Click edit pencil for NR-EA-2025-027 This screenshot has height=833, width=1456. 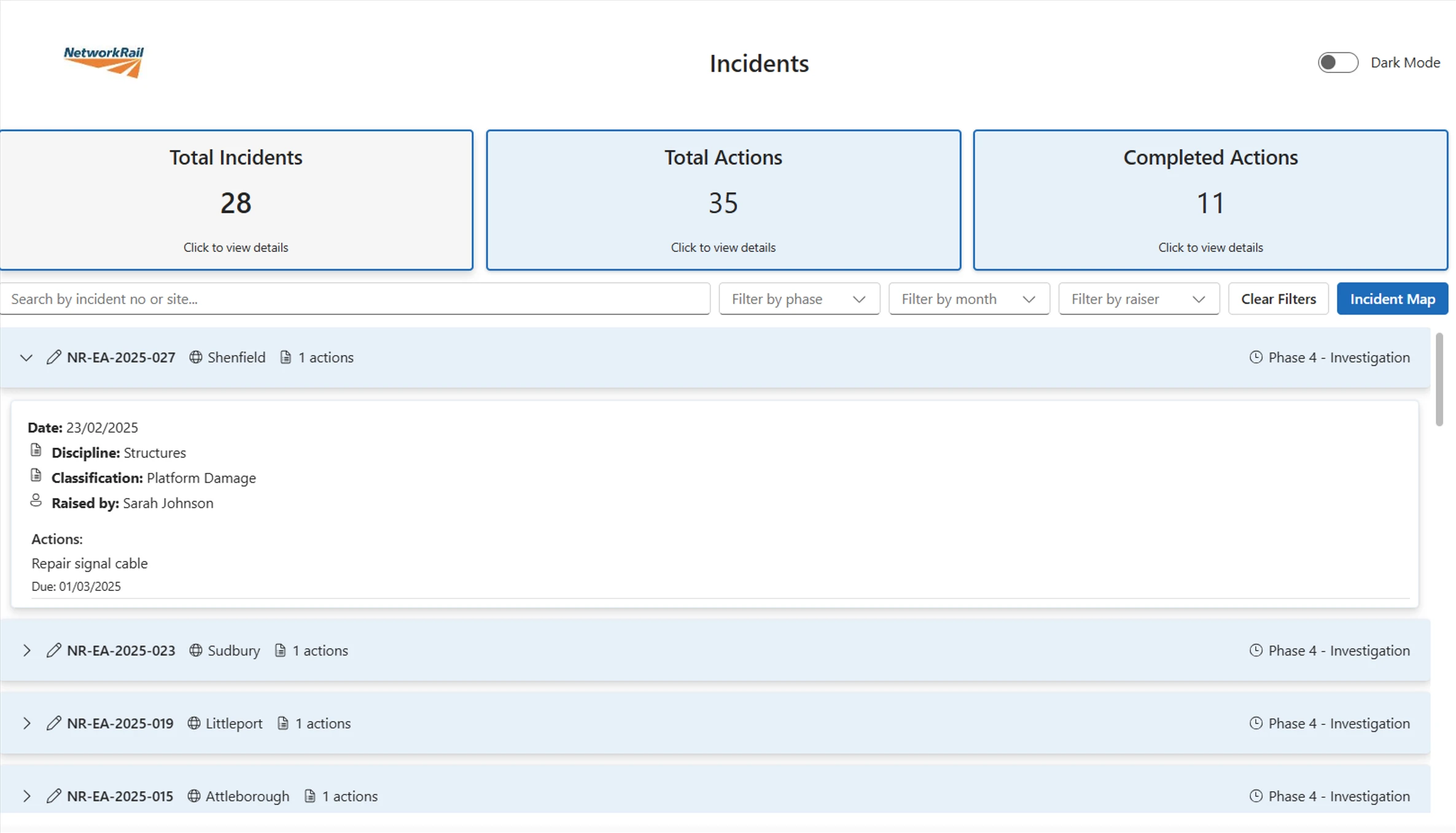click(53, 357)
